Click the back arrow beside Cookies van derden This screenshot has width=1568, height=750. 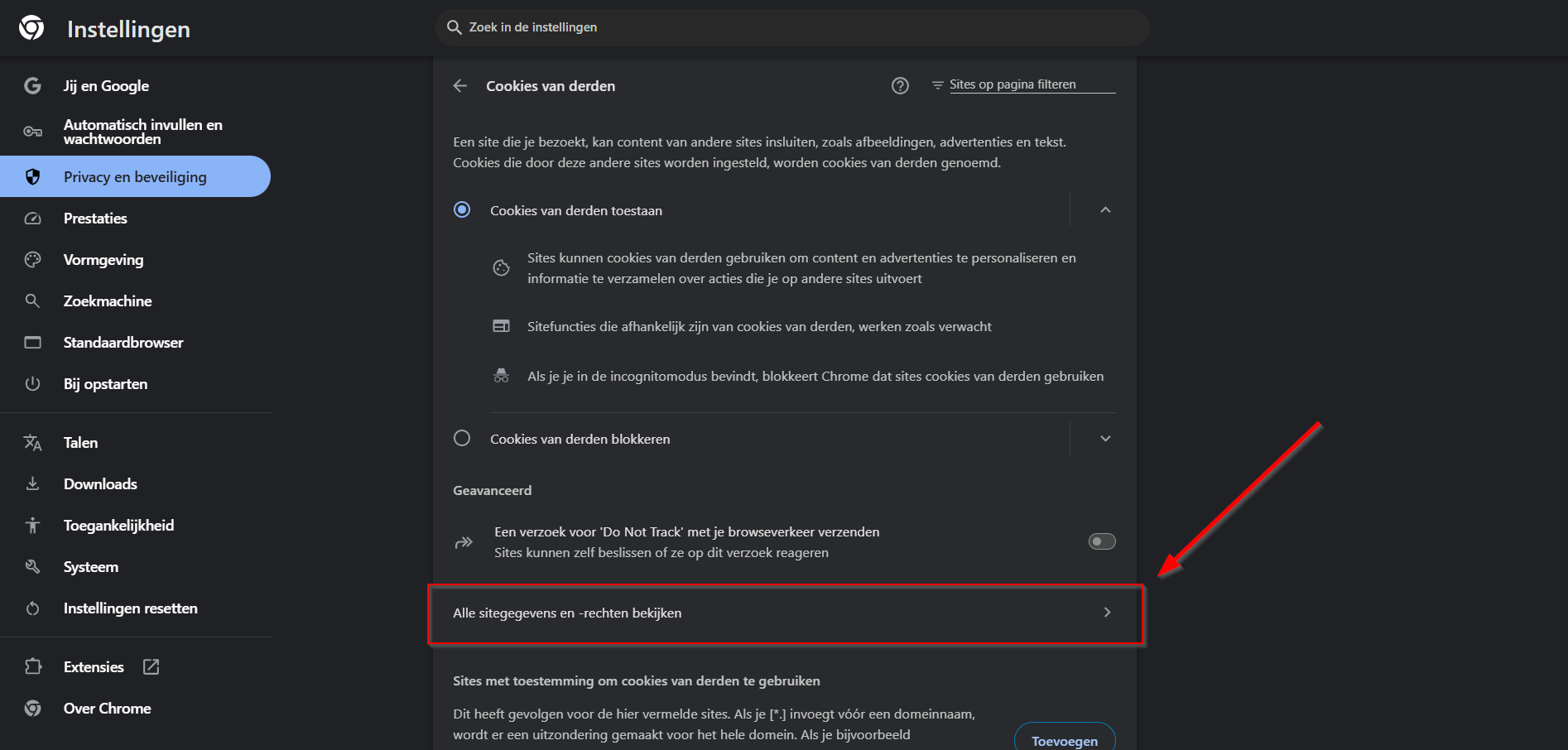coord(460,86)
